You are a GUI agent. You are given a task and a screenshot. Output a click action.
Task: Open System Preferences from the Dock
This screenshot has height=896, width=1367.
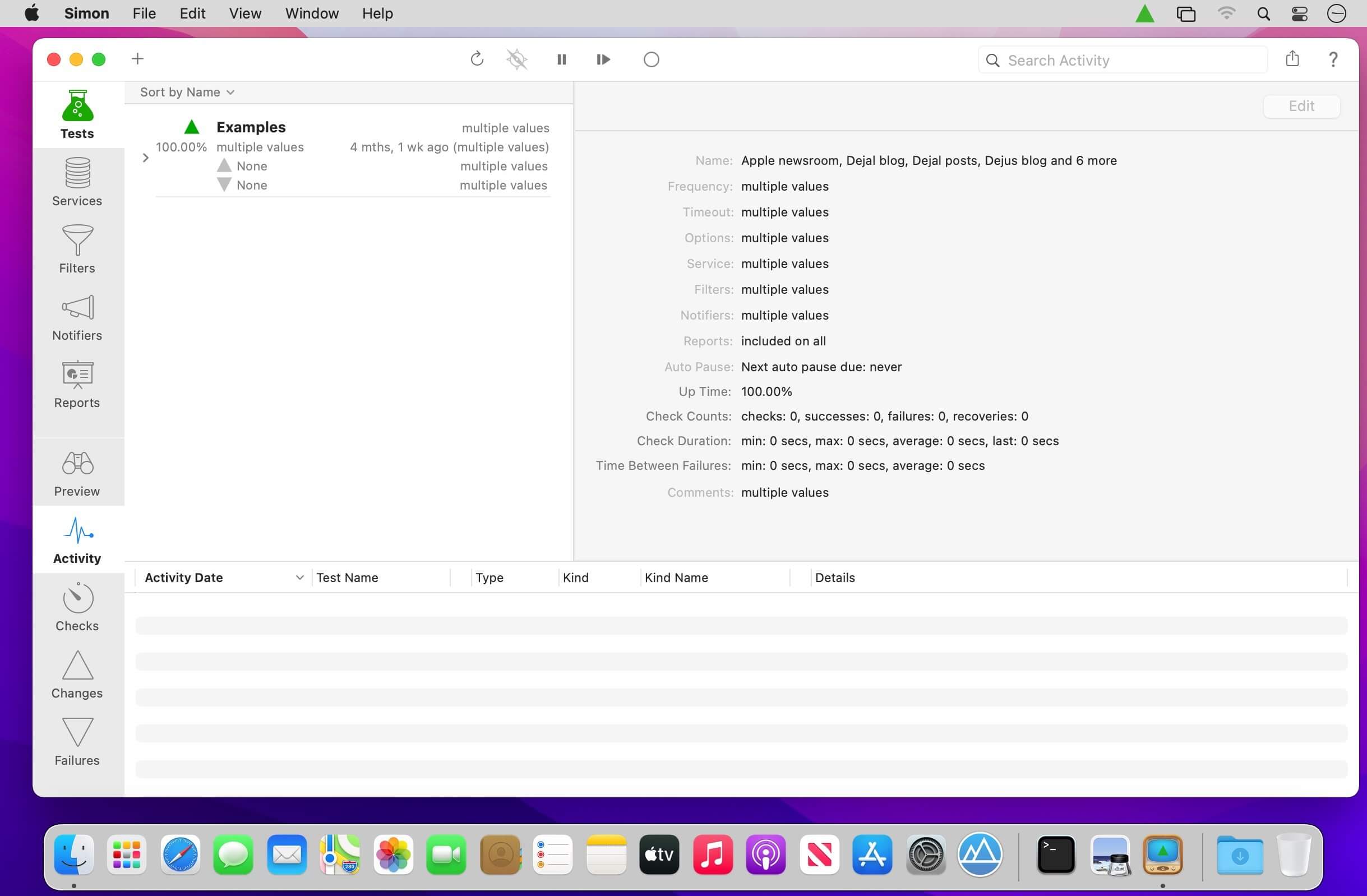pos(925,854)
